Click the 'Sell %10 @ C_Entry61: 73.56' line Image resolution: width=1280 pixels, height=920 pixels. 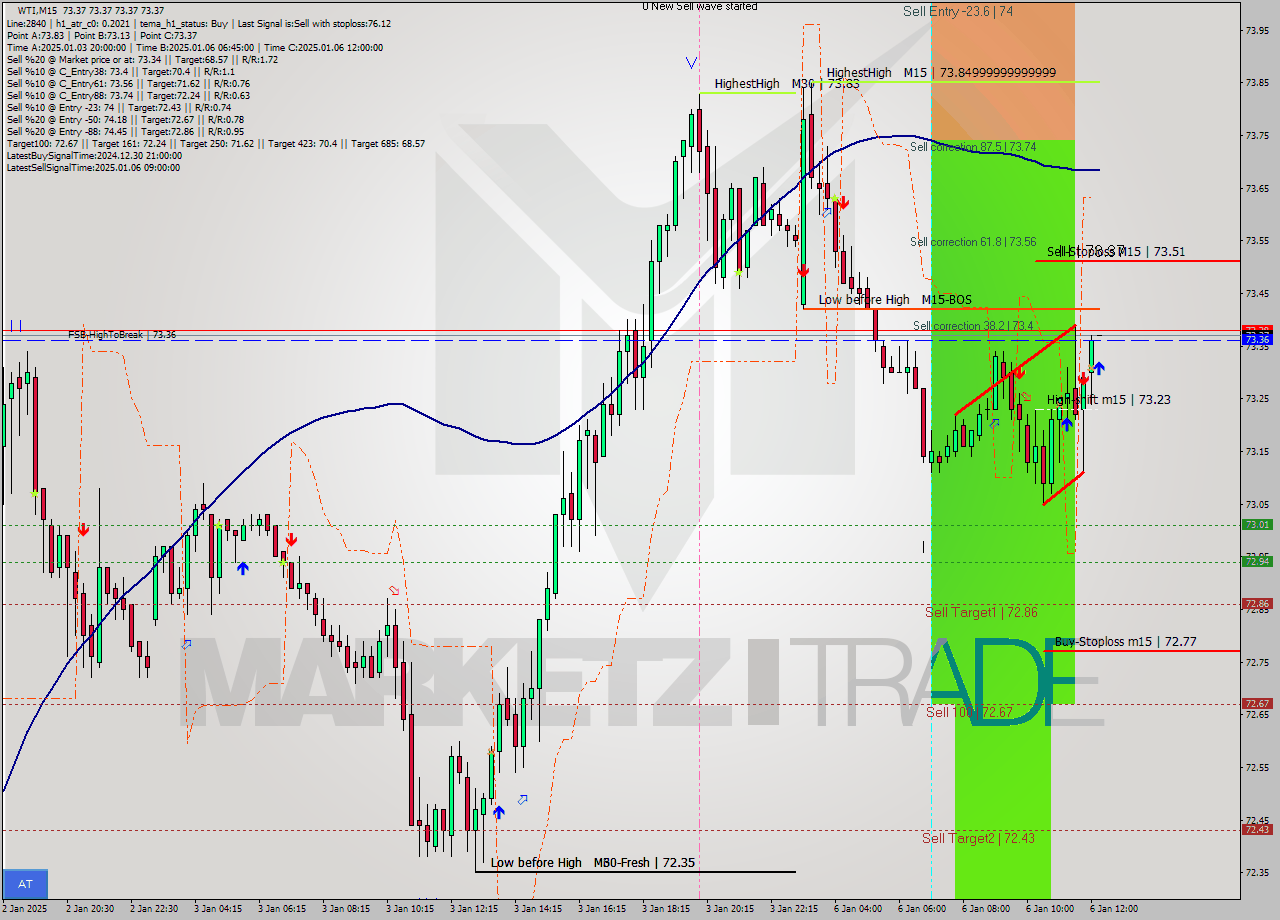pyautogui.click(x=128, y=83)
